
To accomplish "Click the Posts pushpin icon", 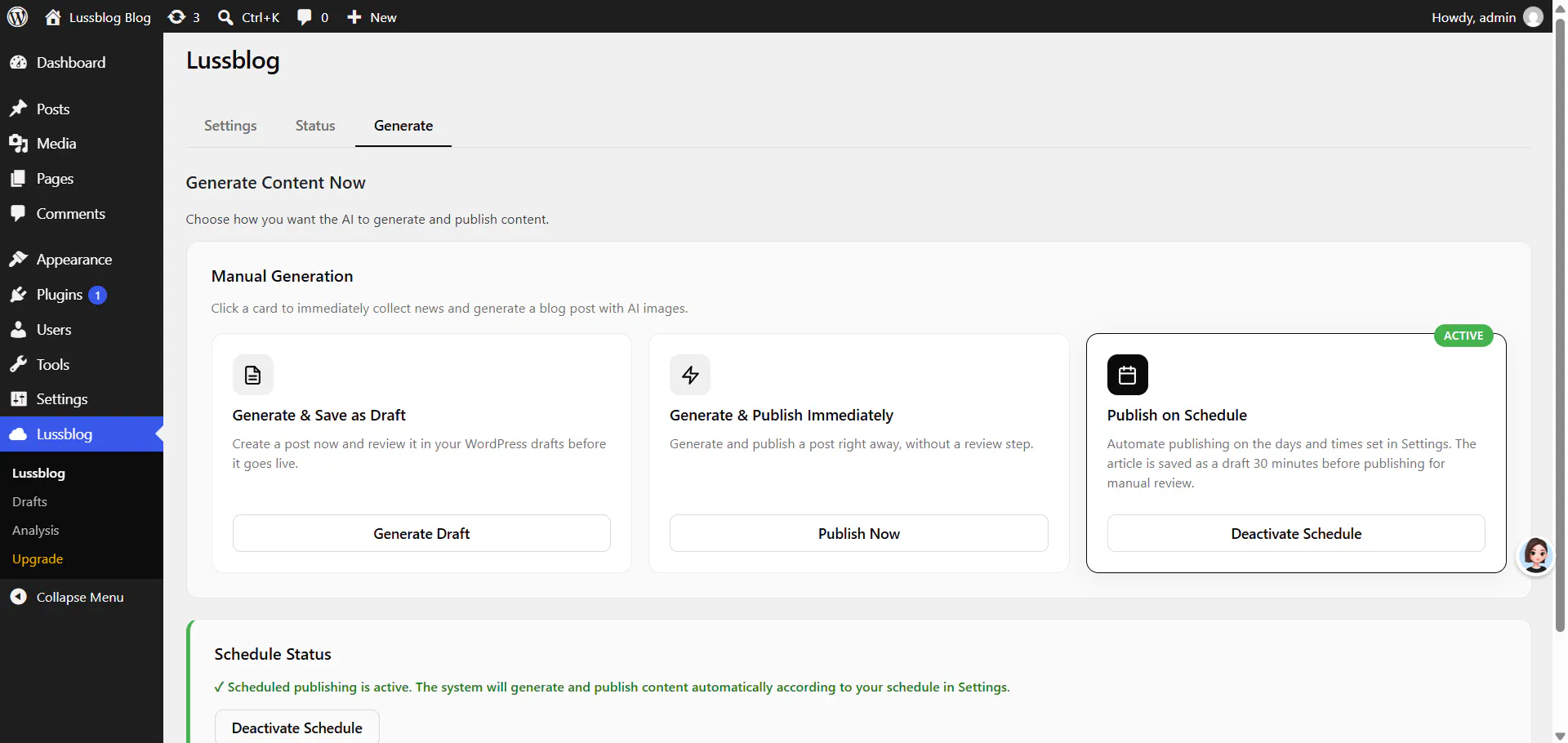I will 18,109.
